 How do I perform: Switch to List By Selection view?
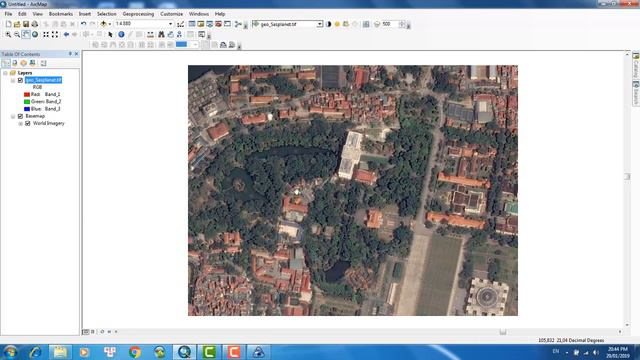tap(33, 63)
